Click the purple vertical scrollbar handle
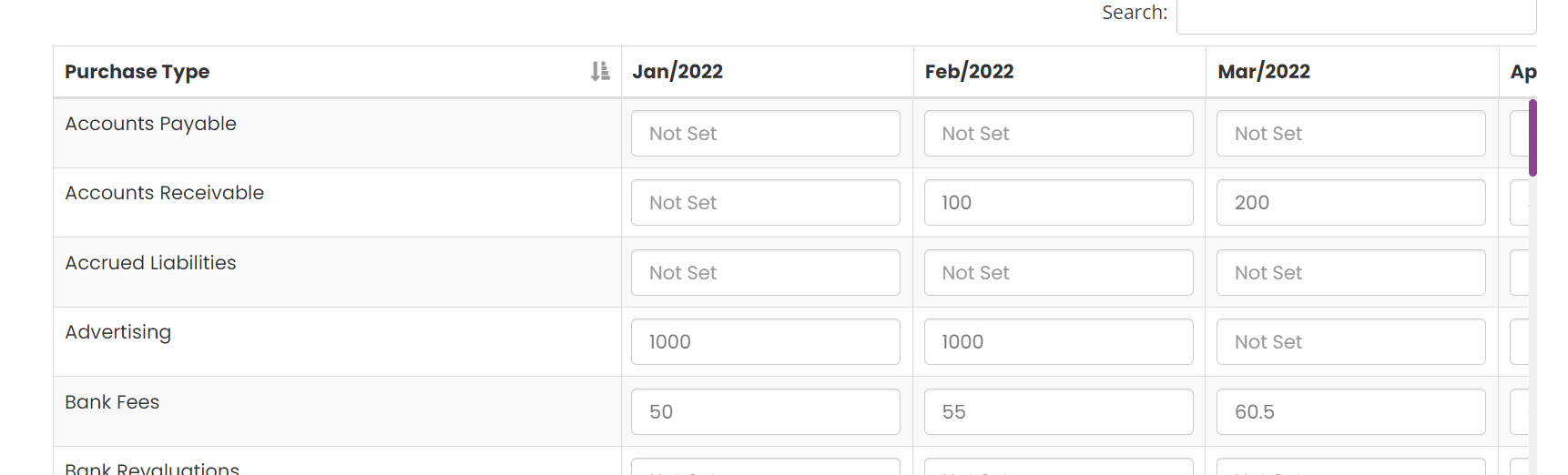This screenshot has width=1568, height=475. [1532, 137]
